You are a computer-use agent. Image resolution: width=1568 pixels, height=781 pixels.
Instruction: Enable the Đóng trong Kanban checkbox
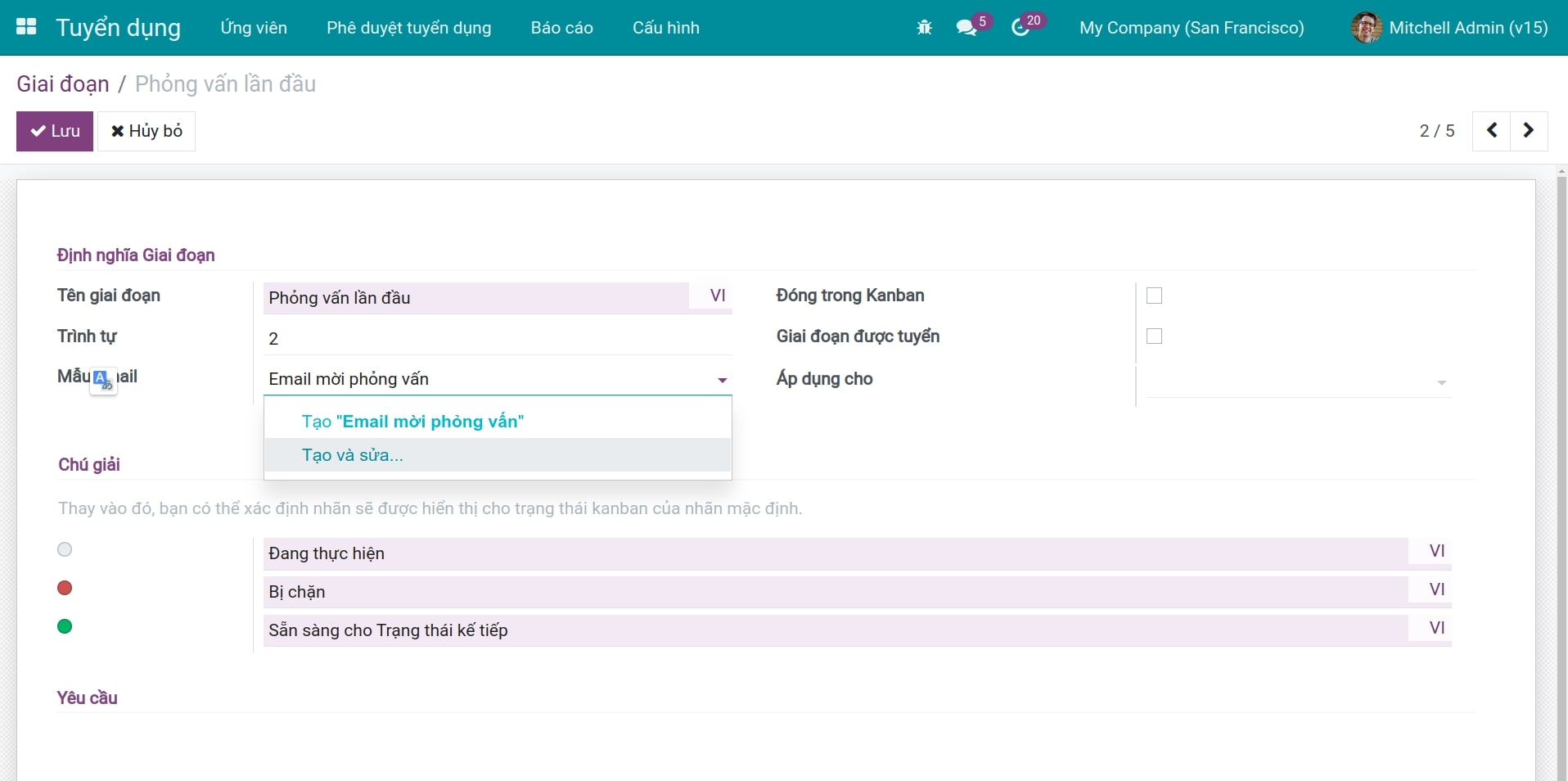tap(1155, 296)
